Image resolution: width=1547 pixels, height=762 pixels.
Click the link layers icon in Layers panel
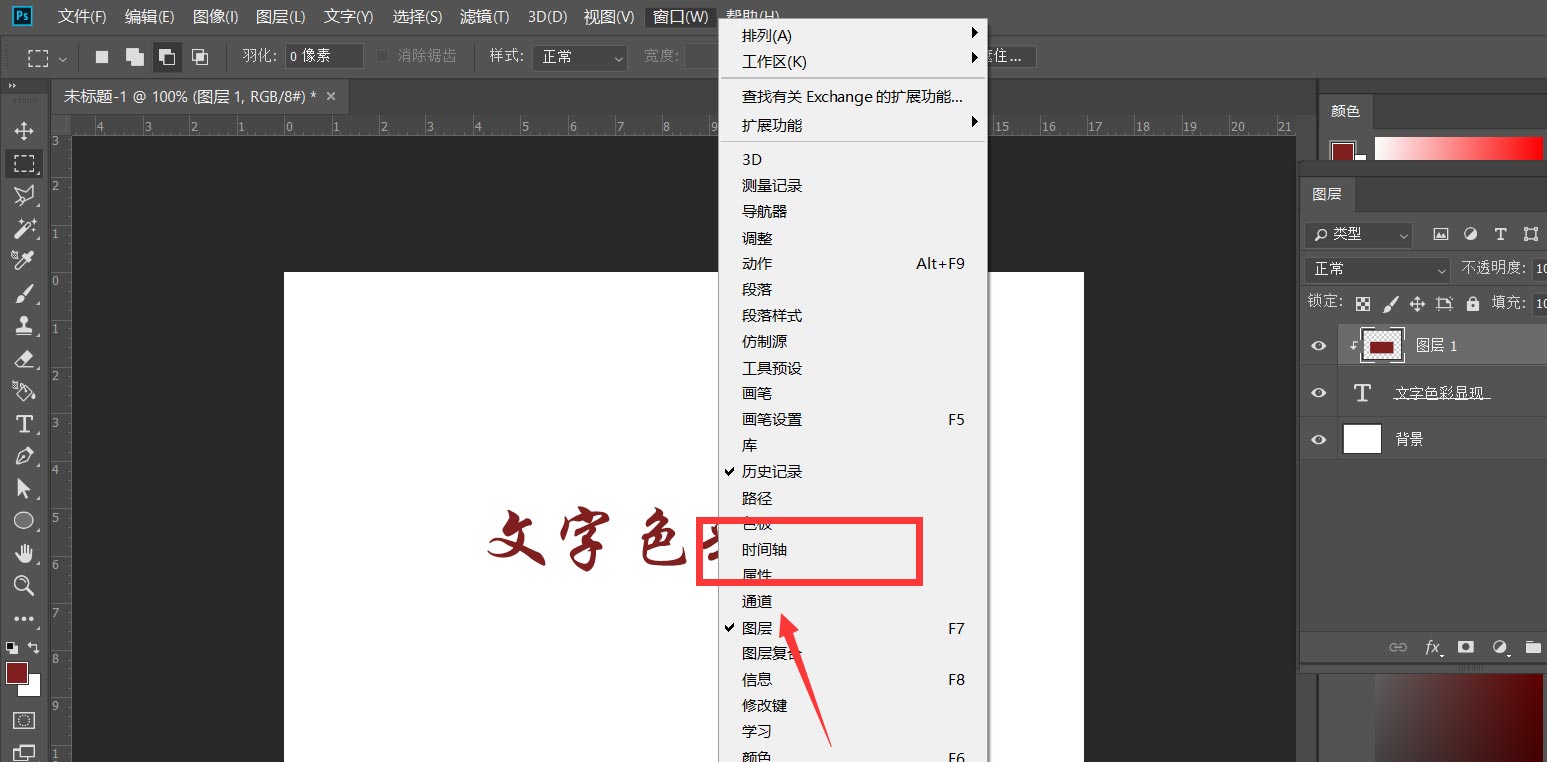coord(1398,647)
